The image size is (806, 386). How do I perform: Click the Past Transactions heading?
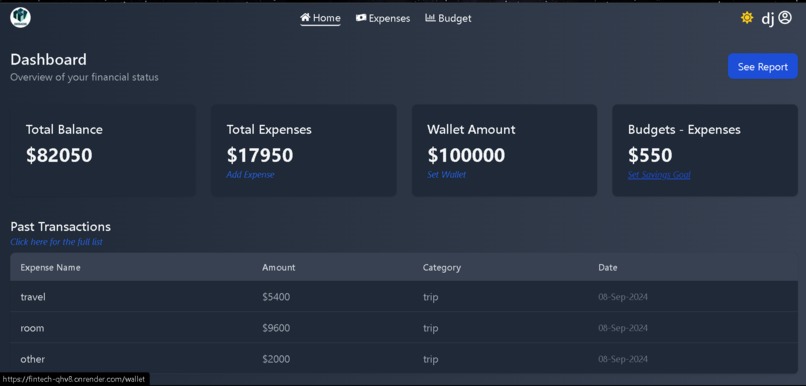pyautogui.click(x=60, y=227)
